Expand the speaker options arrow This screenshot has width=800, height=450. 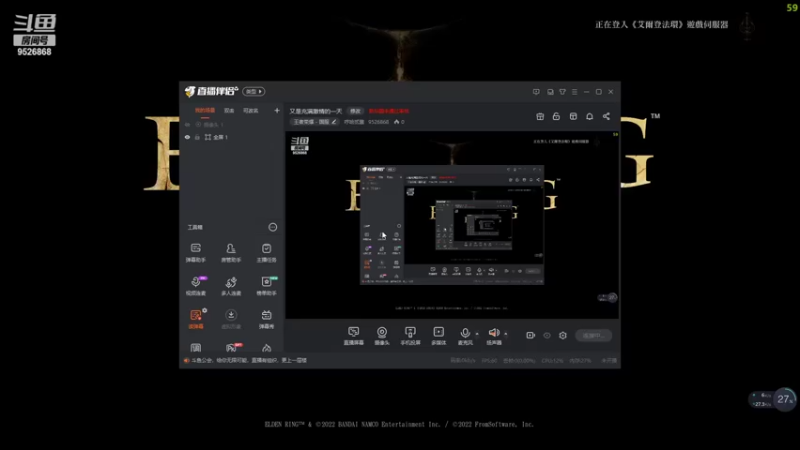[506, 334]
